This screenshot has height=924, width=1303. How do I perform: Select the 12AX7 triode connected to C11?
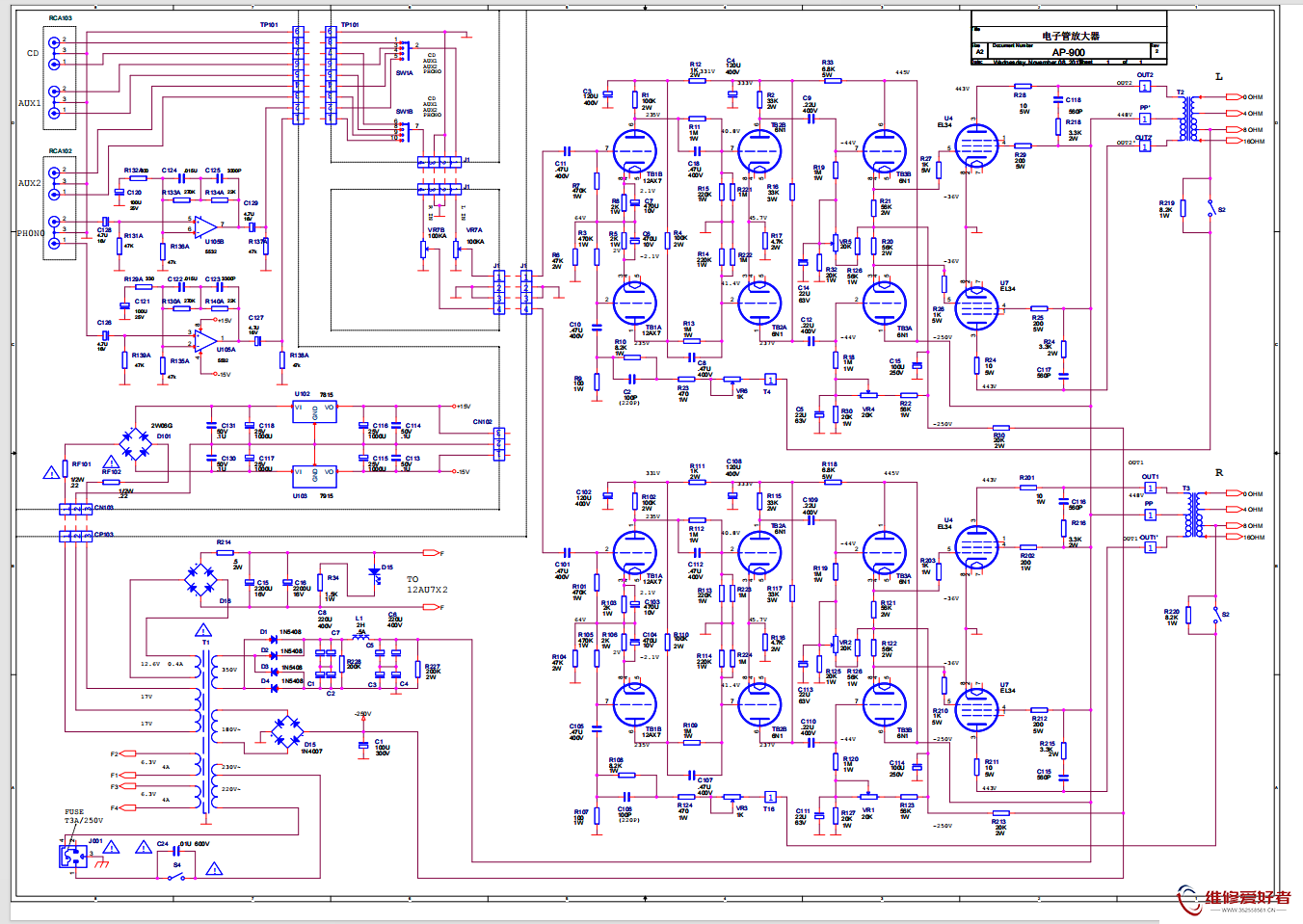634,151
